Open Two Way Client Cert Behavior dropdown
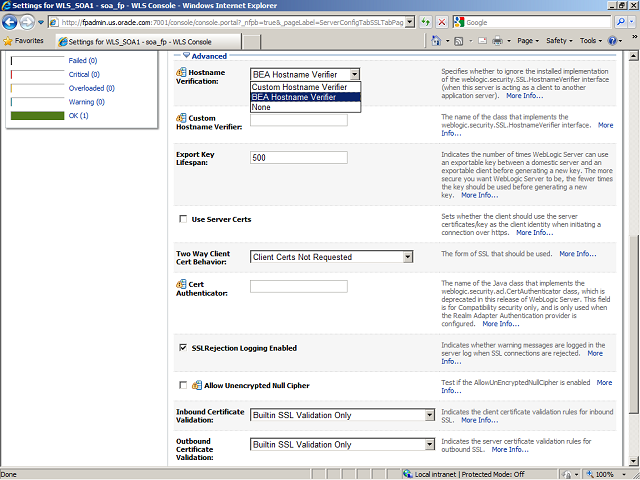640x480 pixels. (331, 257)
